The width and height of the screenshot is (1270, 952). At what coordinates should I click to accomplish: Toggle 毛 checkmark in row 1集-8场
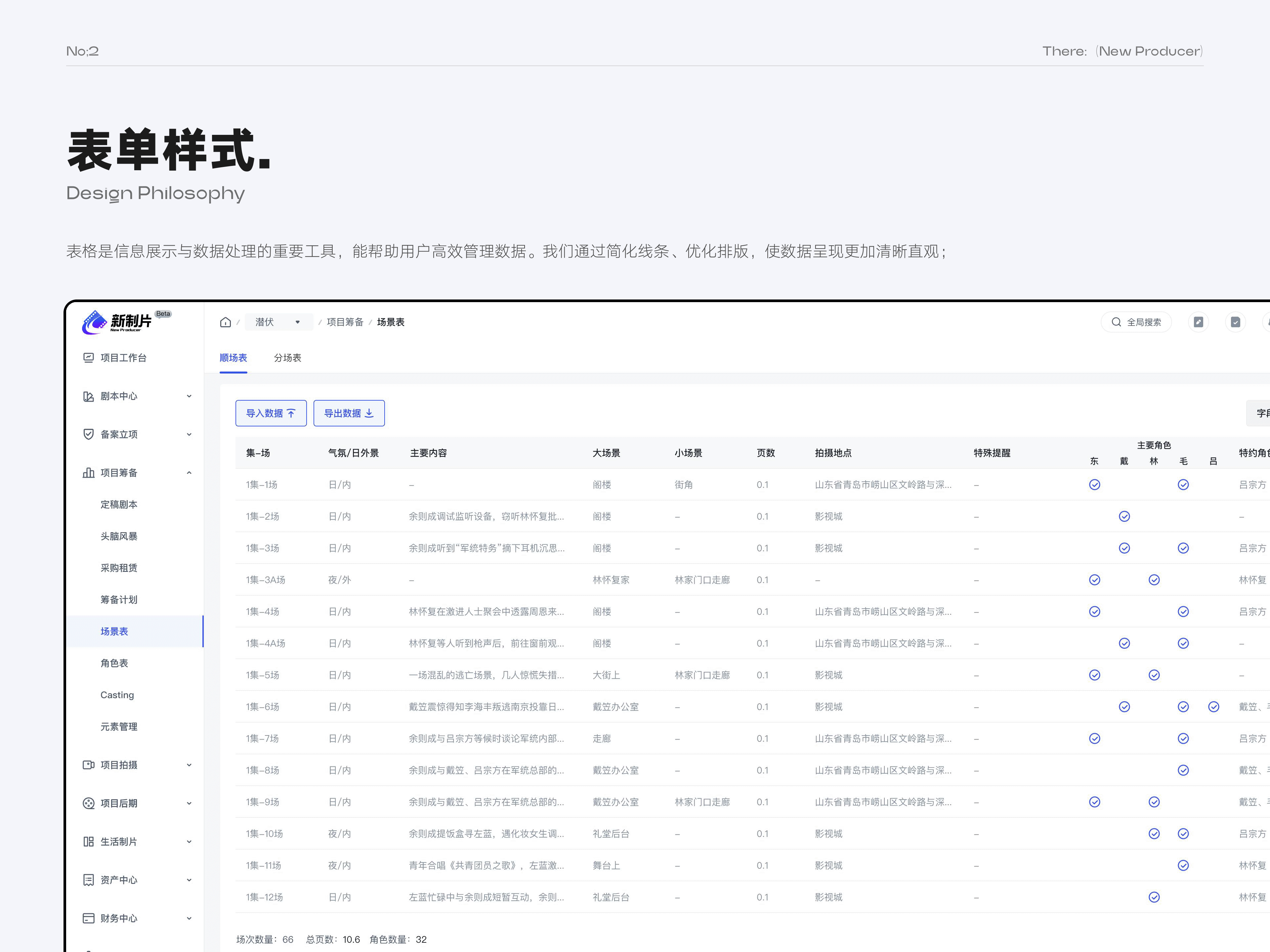coord(1183,770)
